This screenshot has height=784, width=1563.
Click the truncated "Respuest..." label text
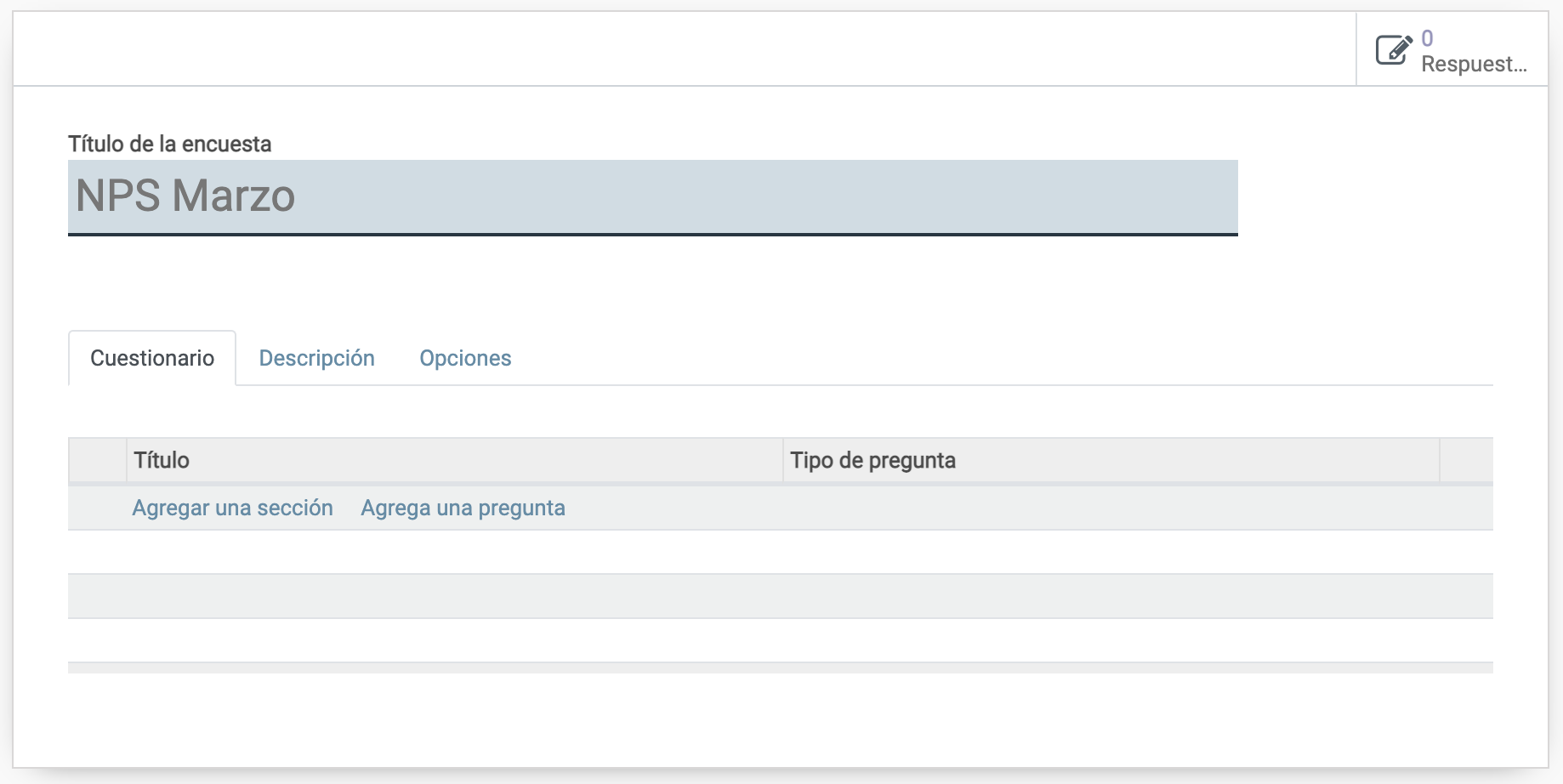click(1474, 64)
